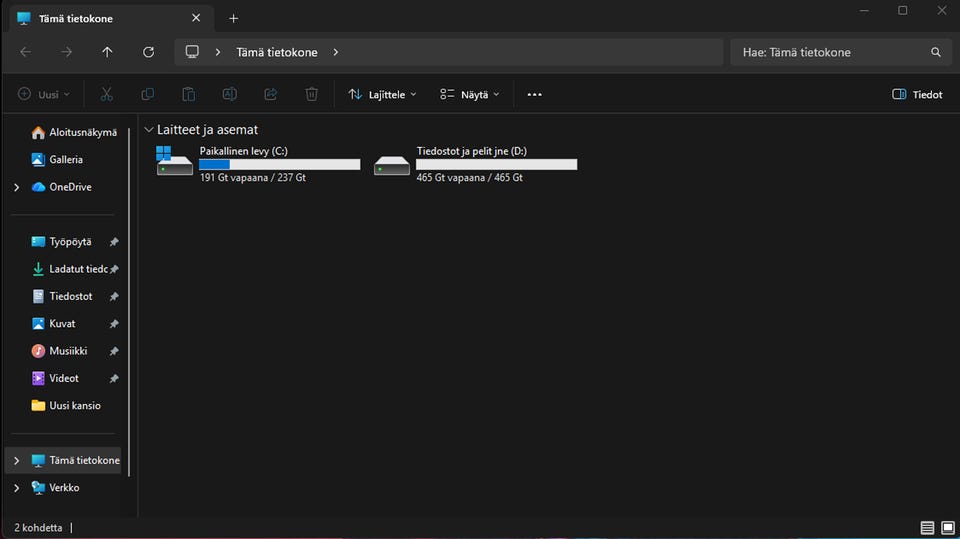Open the Näytä view dropdown
Screen dimensions: 960x539
(x=470, y=94)
